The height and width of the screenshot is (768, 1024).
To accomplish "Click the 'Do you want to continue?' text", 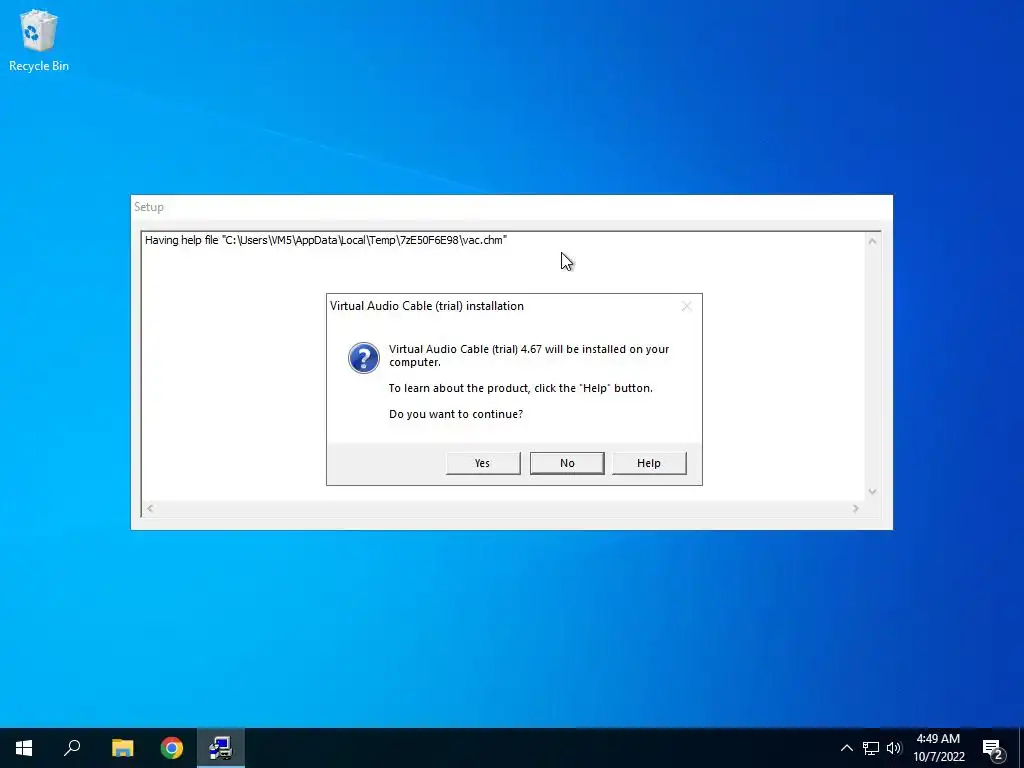I will [456, 414].
